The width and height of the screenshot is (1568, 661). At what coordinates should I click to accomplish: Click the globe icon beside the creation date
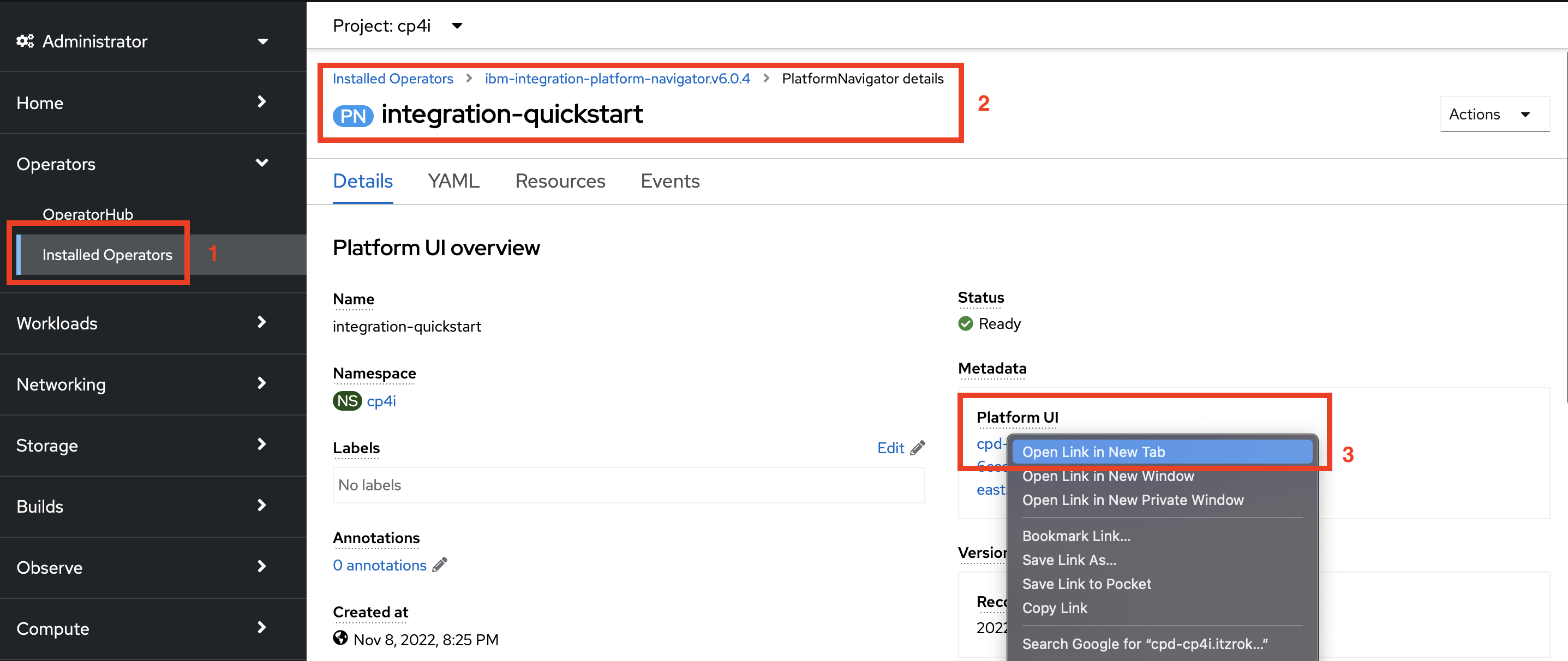[x=340, y=638]
